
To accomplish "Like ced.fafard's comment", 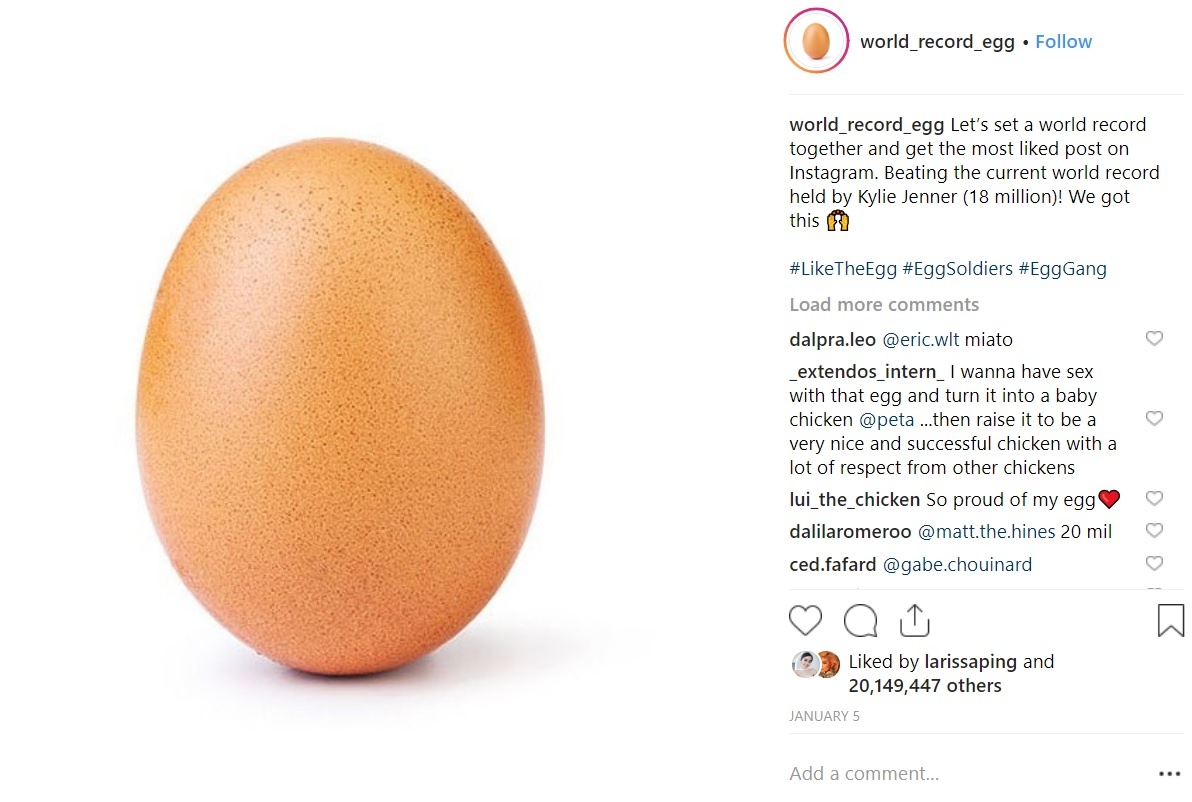I will 1154,564.
